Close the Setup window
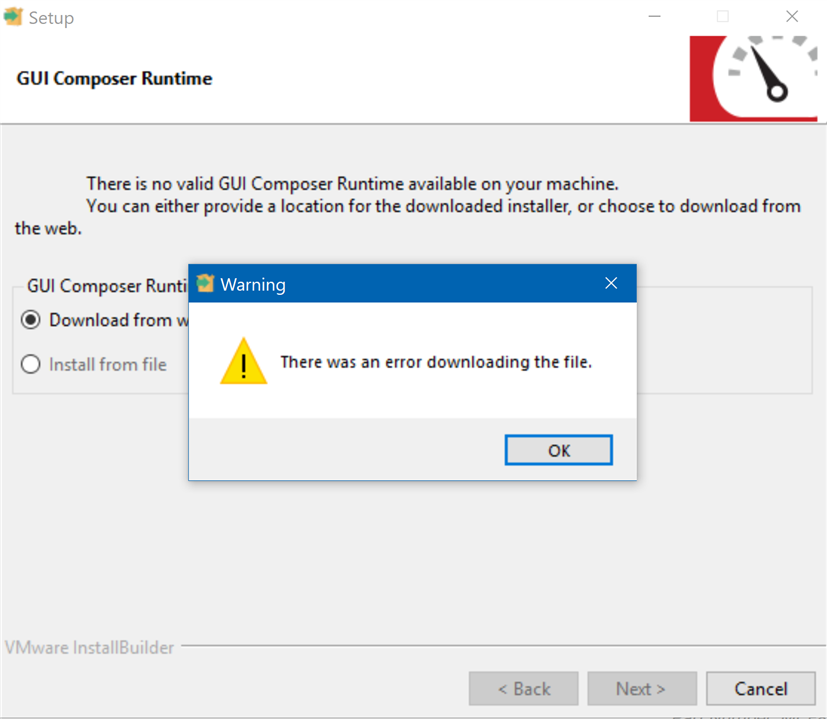This screenshot has height=719, width=827. point(792,16)
